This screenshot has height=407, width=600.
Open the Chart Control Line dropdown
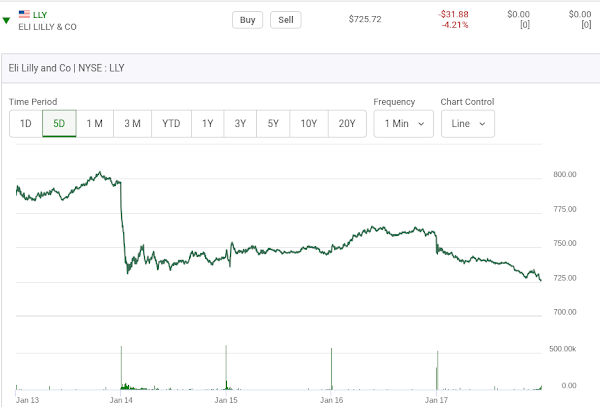(x=468, y=124)
